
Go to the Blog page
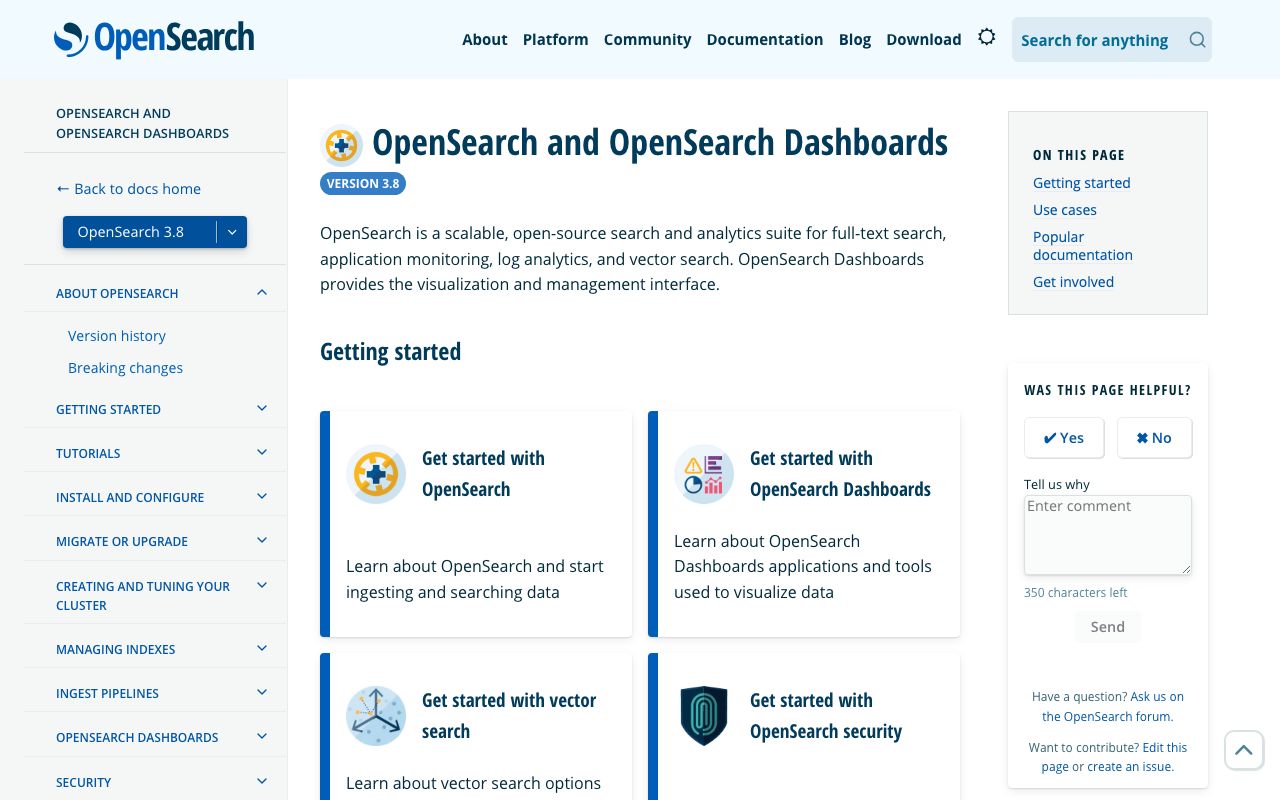click(x=855, y=39)
